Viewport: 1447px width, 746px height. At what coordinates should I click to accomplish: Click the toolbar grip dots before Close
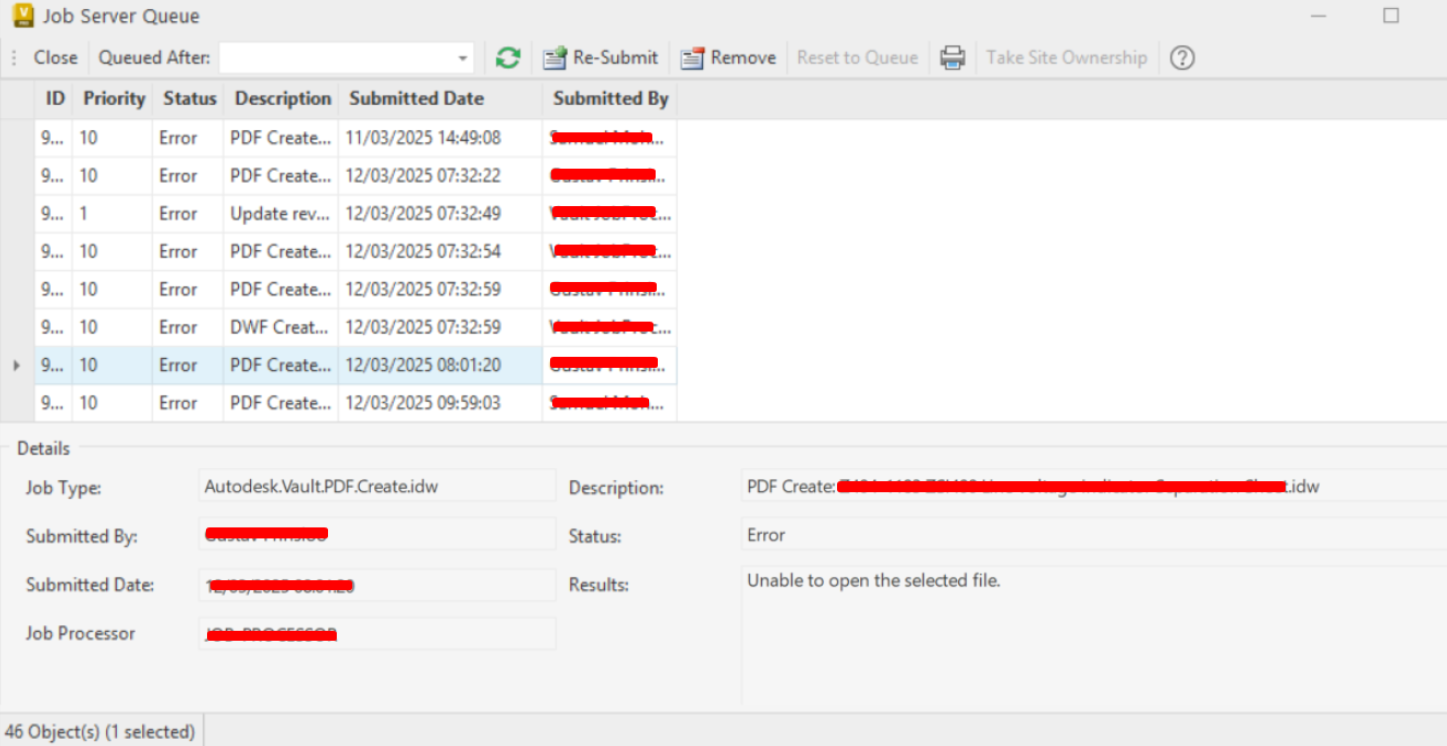[x=13, y=57]
